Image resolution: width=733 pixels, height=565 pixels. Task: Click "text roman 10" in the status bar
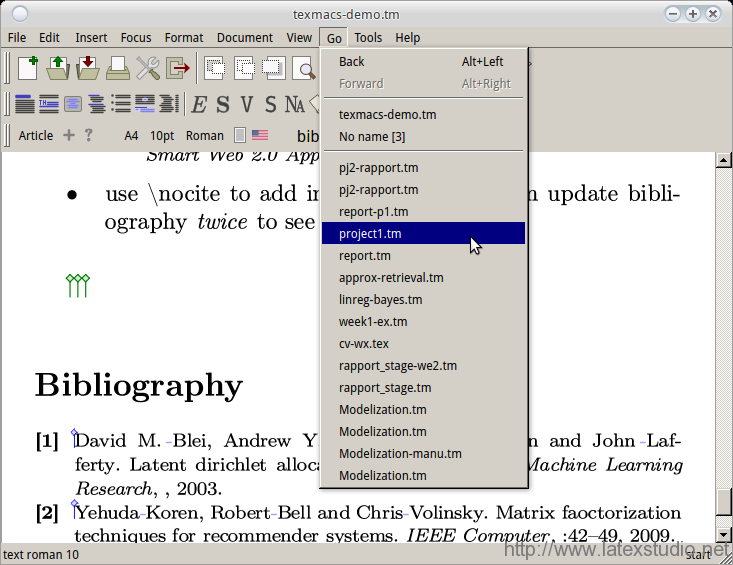(41, 555)
